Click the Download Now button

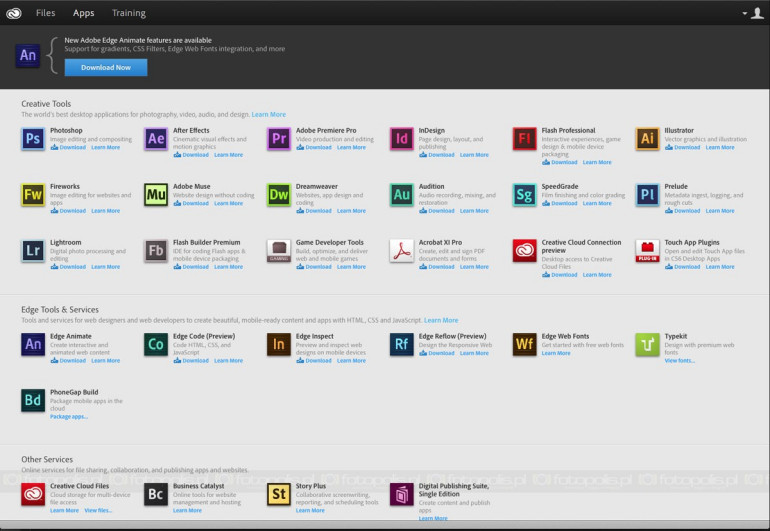point(106,68)
